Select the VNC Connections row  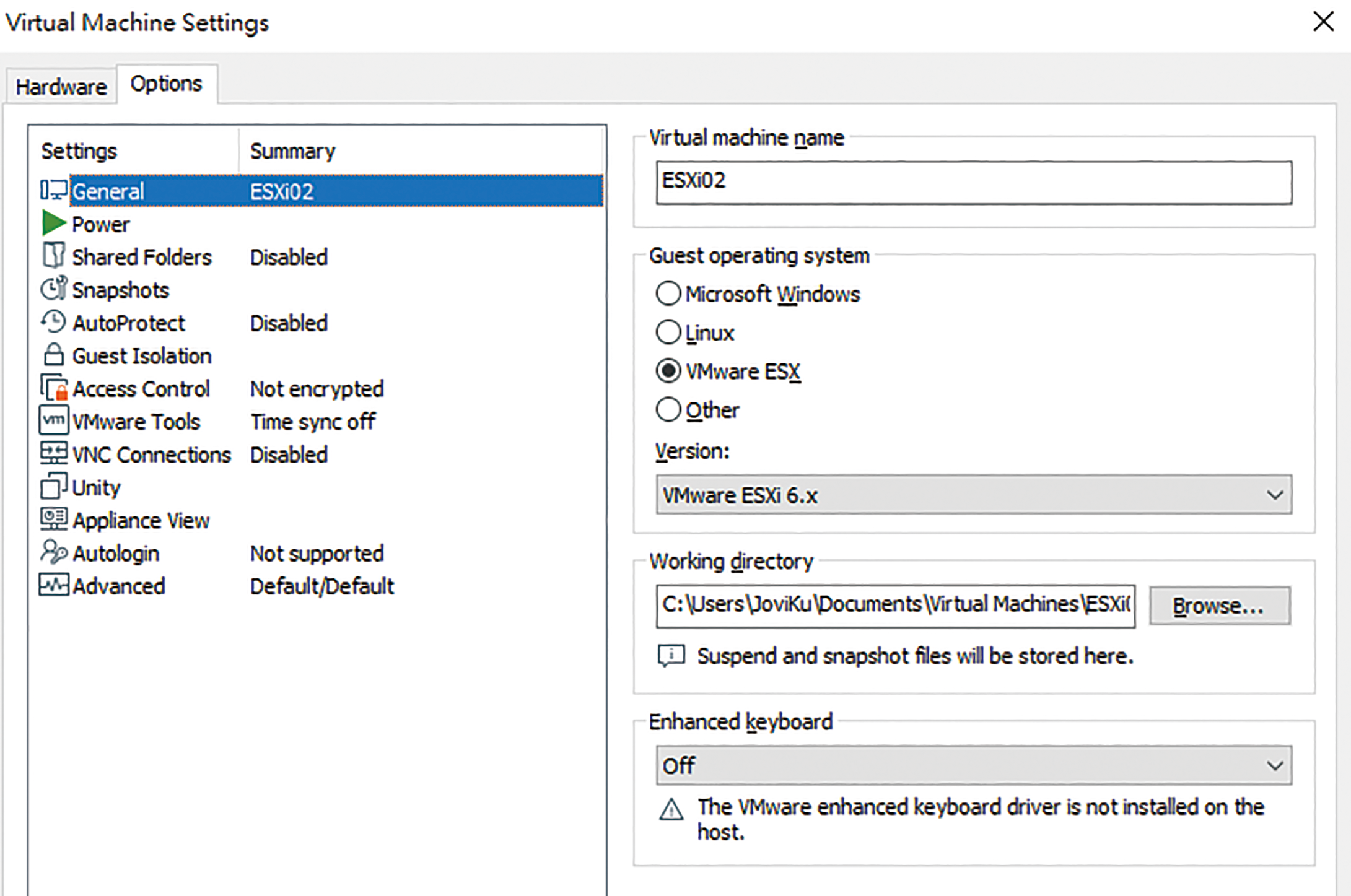click(321, 454)
